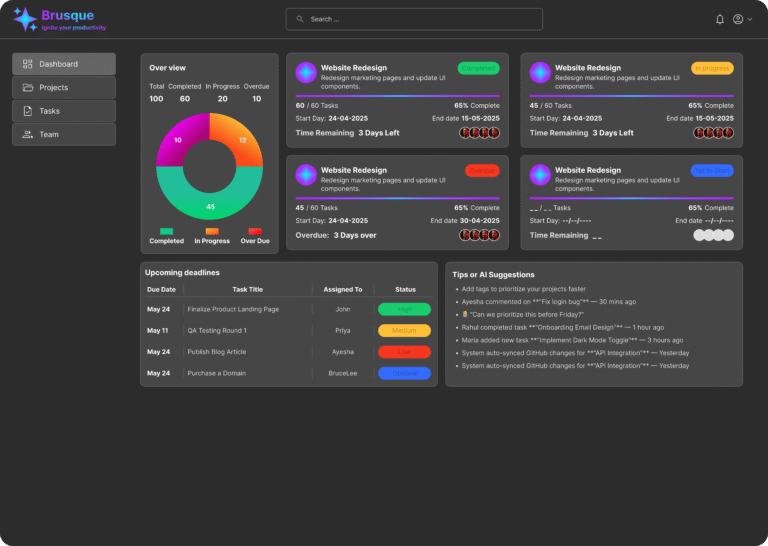This screenshot has height=546, width=768.
Task: Click the green Completed status badge
Action: tap(478, 68)
